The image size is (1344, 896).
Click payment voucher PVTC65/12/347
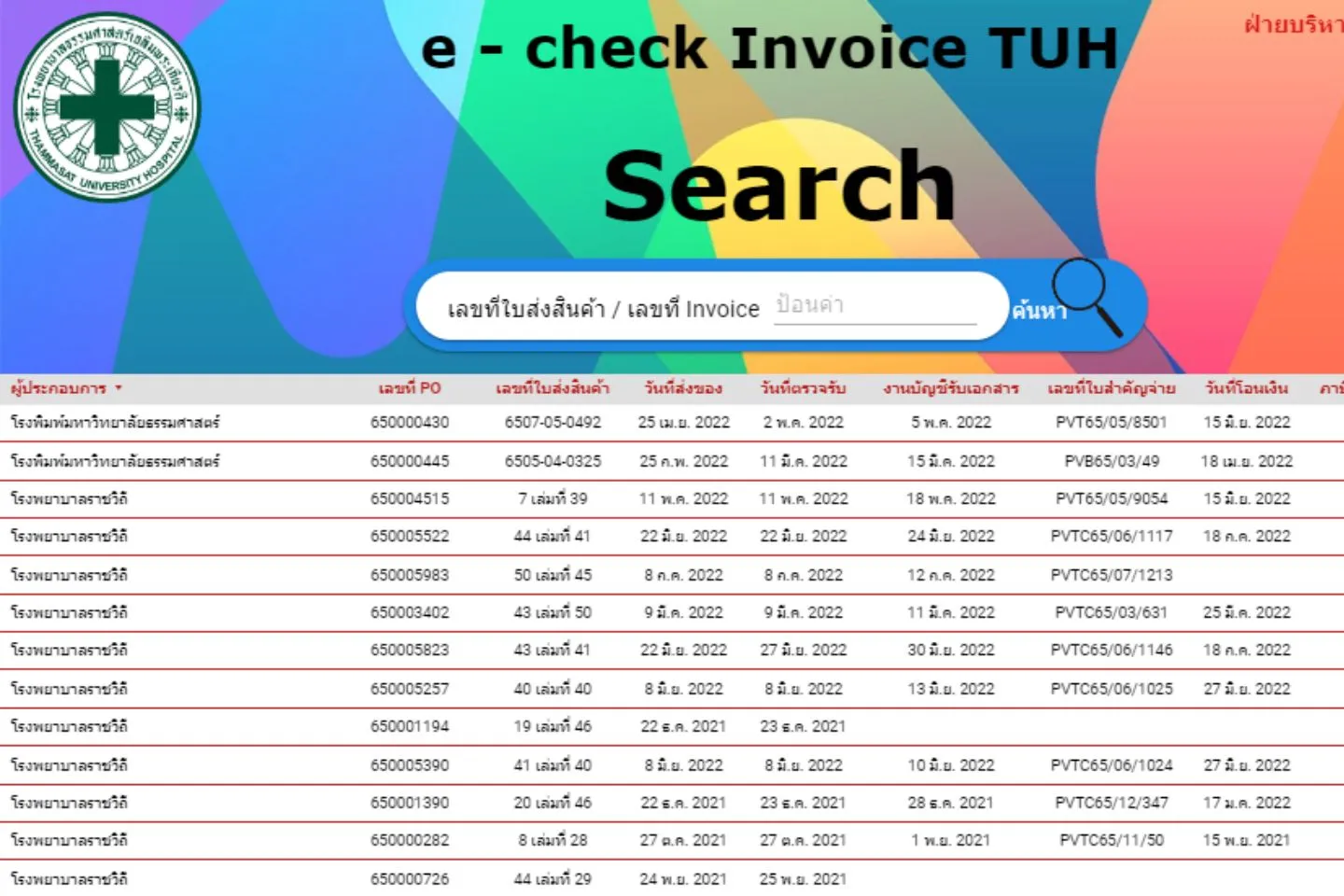[x=1111, y=803]
